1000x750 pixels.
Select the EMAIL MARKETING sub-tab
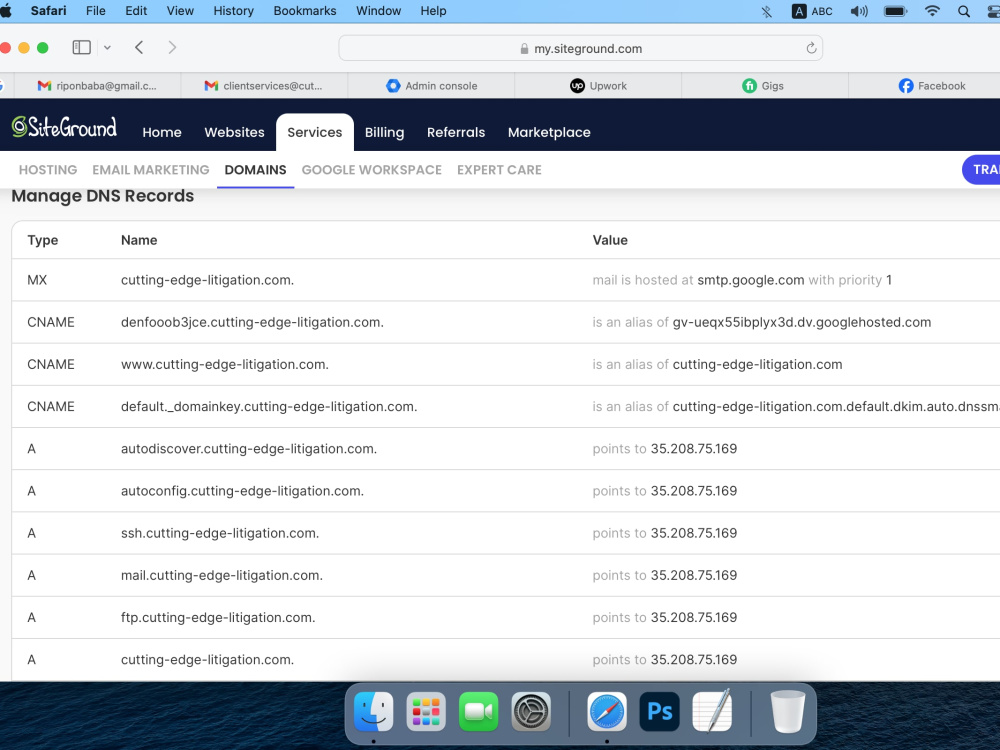(151, 170)
